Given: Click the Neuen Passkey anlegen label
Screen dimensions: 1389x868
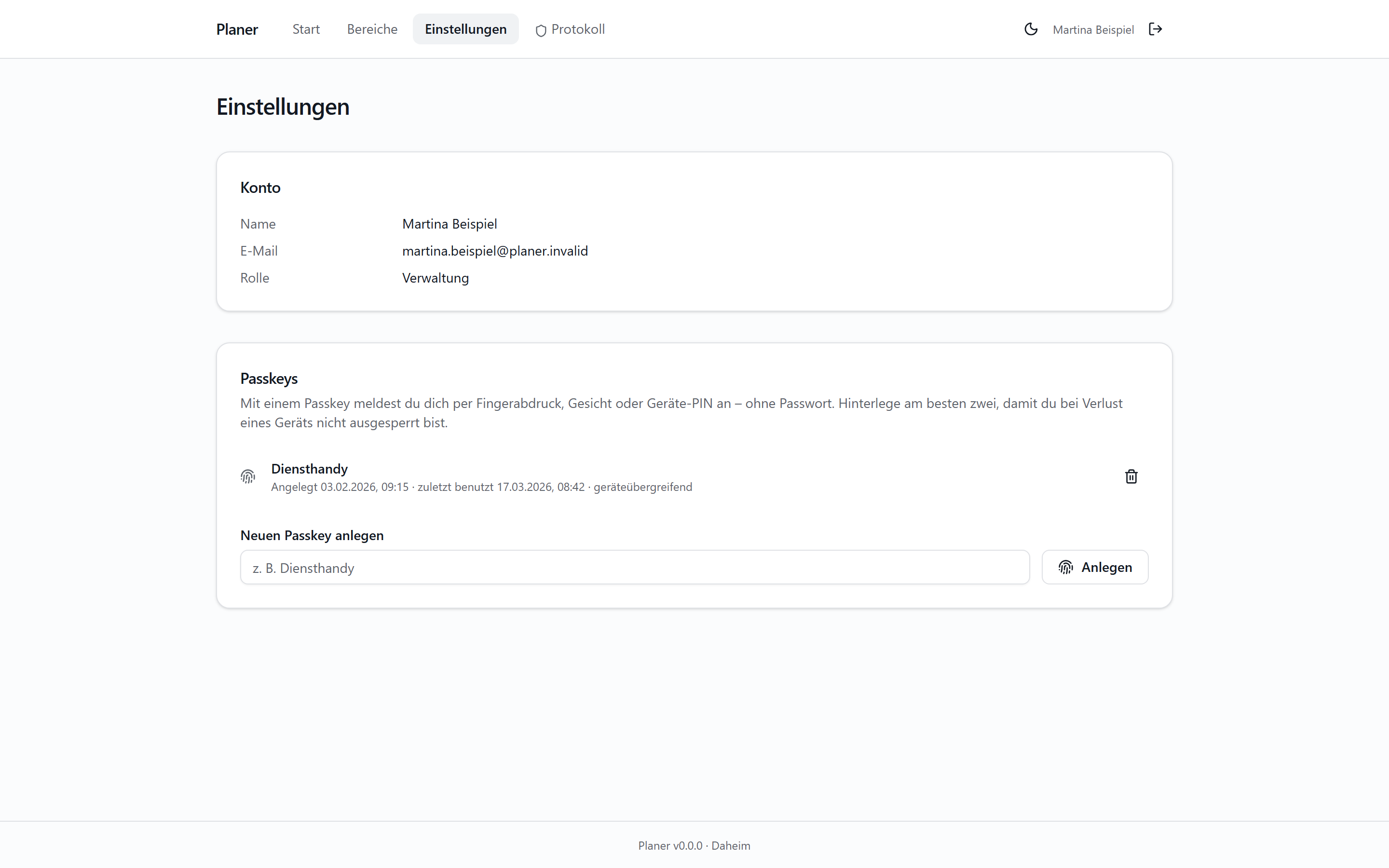Looking at the screenshot, I should (312, 536).
